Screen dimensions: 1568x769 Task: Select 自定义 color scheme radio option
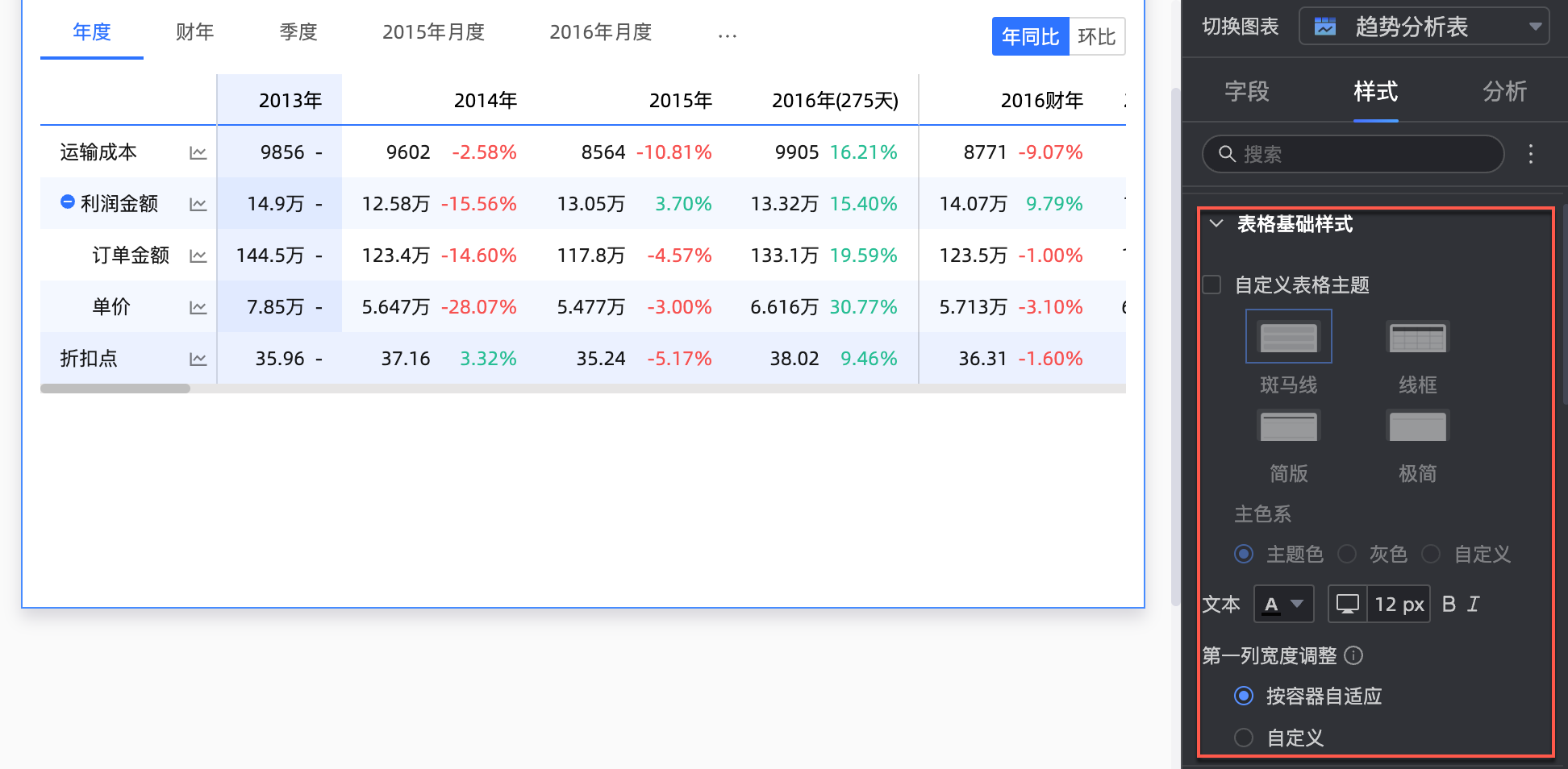[1431, 554]
